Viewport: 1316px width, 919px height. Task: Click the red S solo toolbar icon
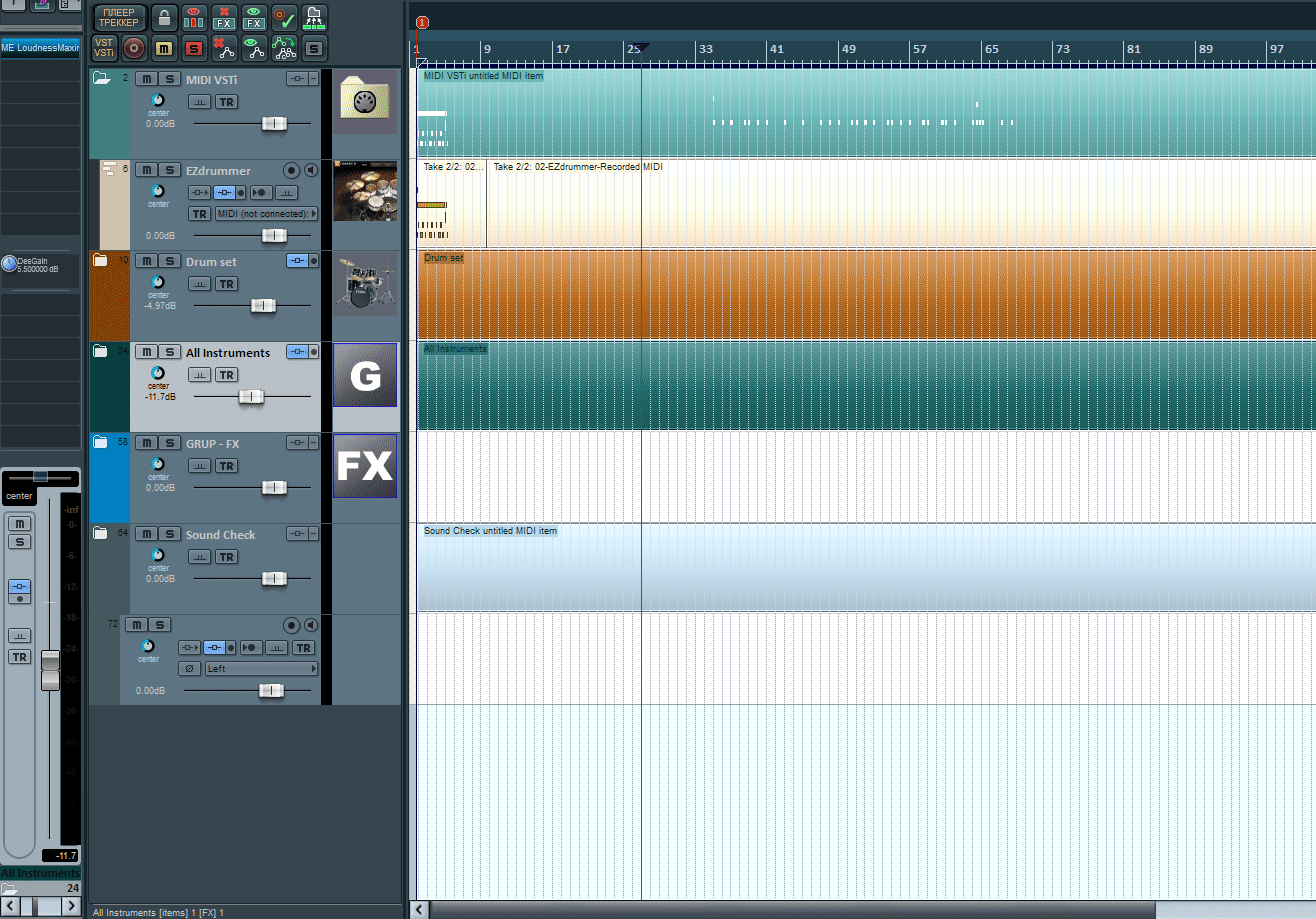[x=195, y=47]
